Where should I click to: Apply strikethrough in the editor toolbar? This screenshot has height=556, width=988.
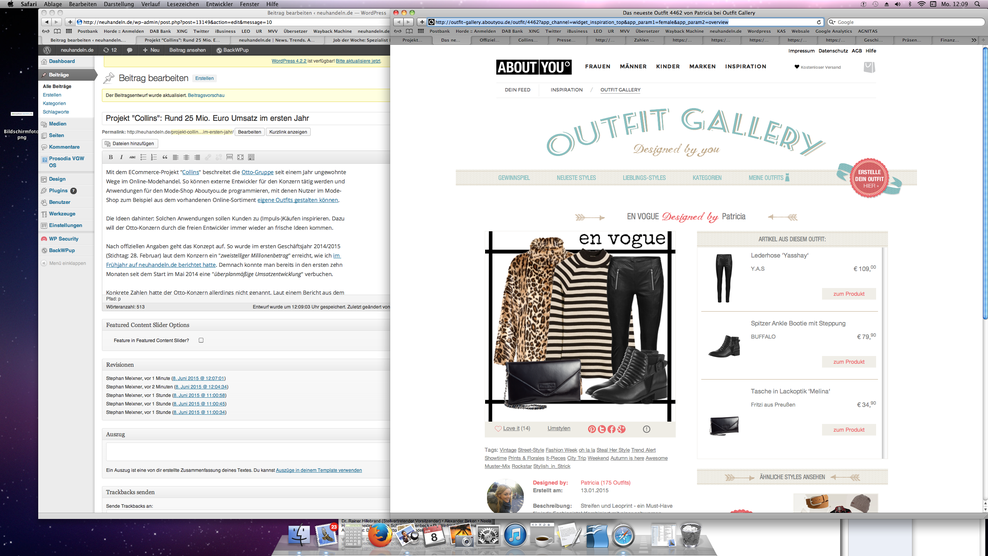(132, 157)
